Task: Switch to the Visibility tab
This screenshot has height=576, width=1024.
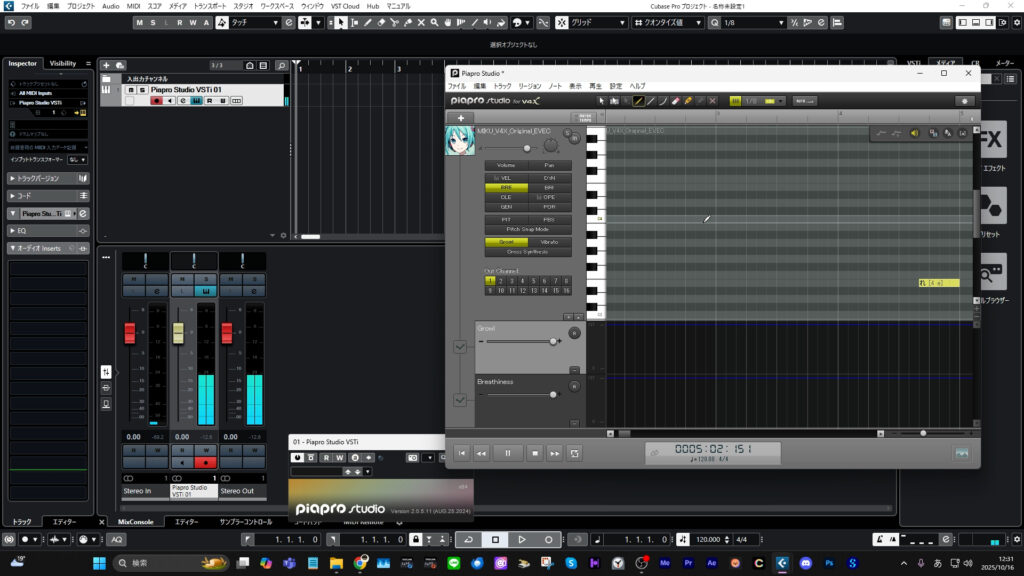Action: pyautogui.click(x=63, y=63)
